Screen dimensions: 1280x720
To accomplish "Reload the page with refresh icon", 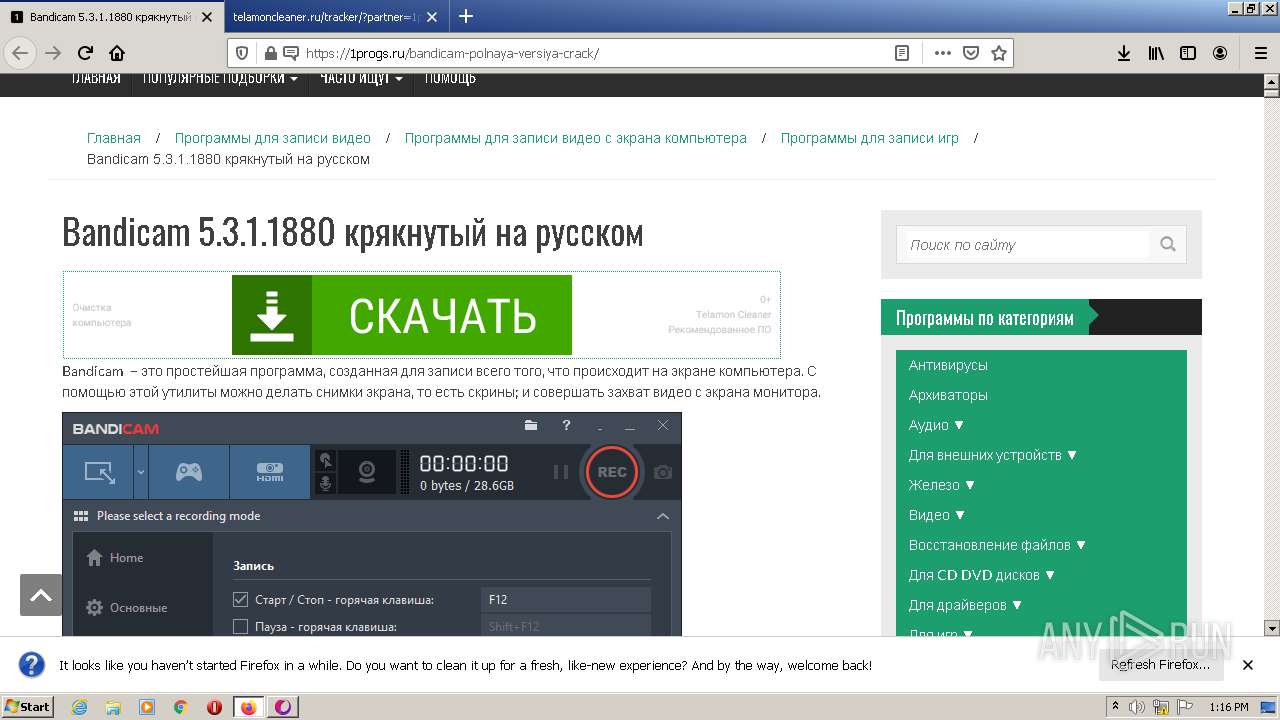I will pyautogui.click(x=85, y=53).
